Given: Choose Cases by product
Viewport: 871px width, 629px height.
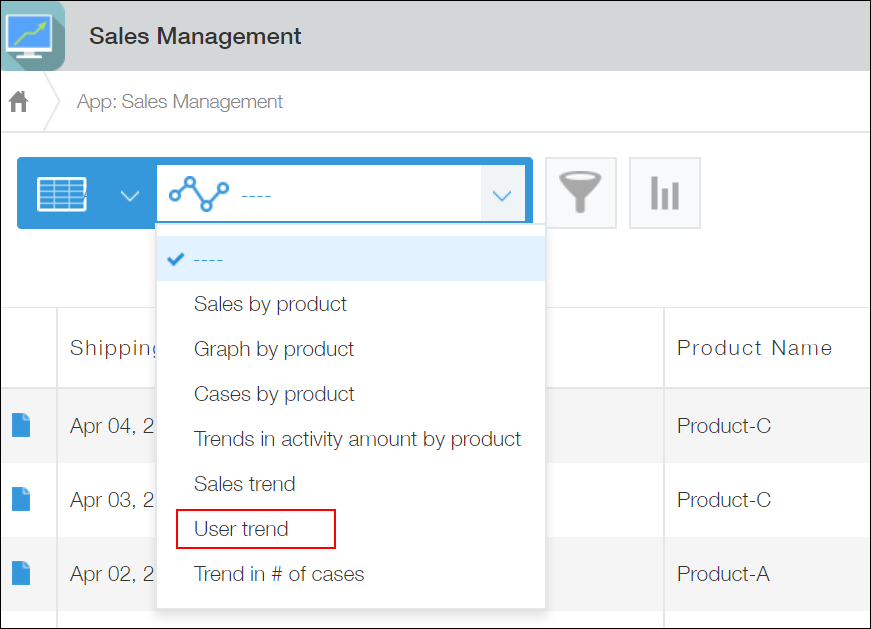Looking at the screenshot, I should [x=274, y=393].
